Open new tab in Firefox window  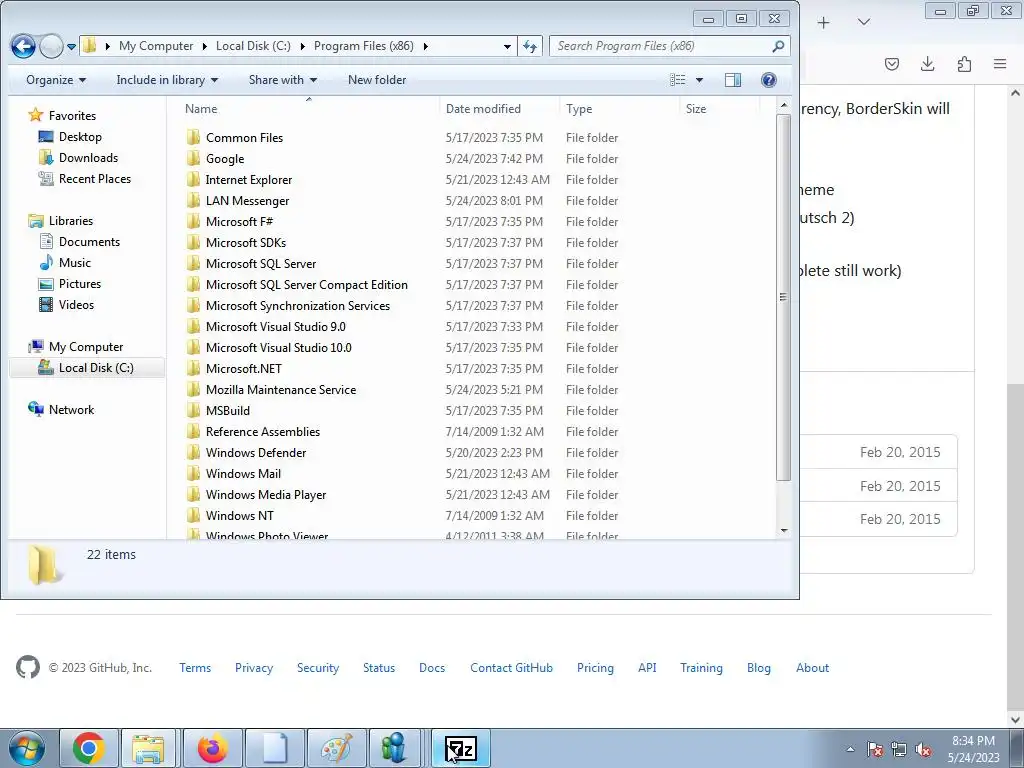[x=824, y=23]
